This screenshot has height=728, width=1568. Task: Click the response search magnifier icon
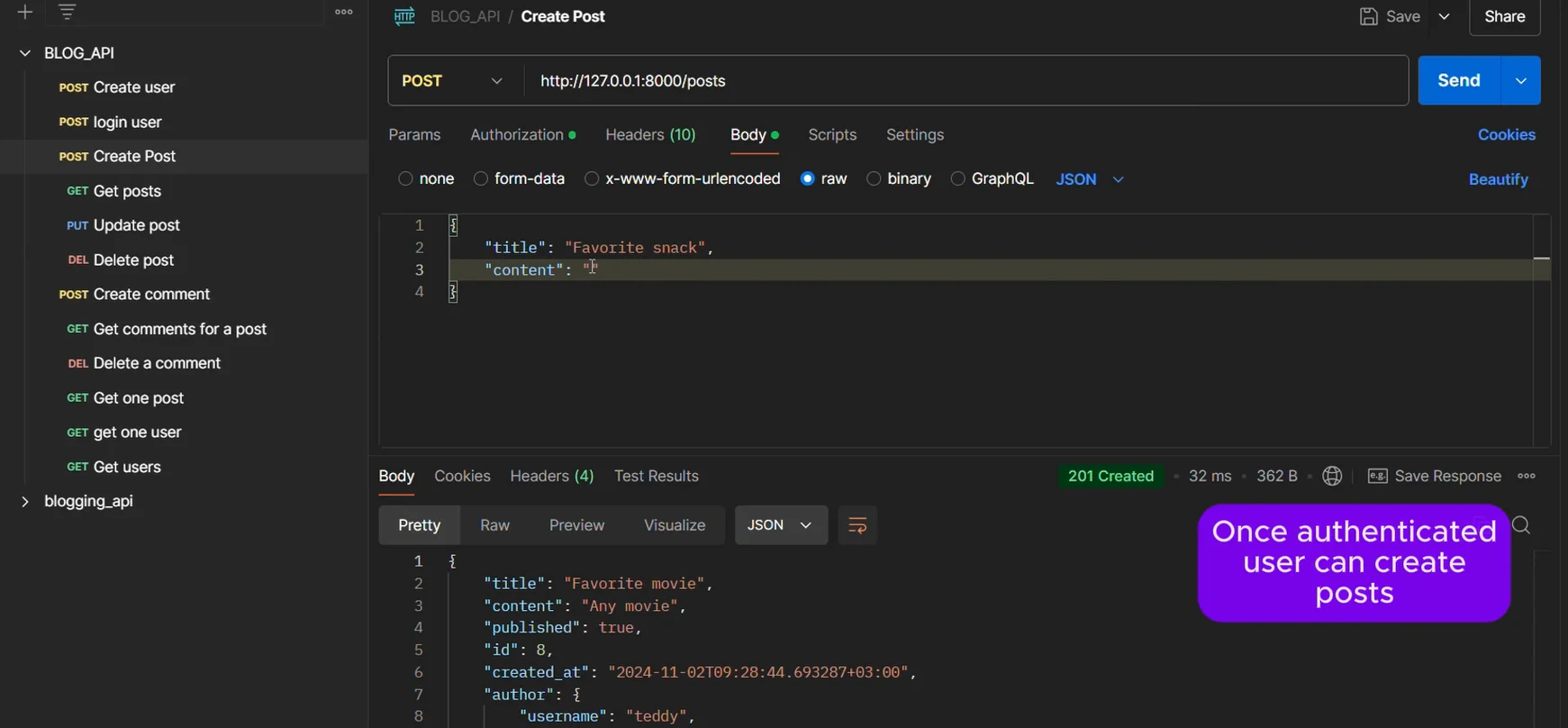point(1521,525)
